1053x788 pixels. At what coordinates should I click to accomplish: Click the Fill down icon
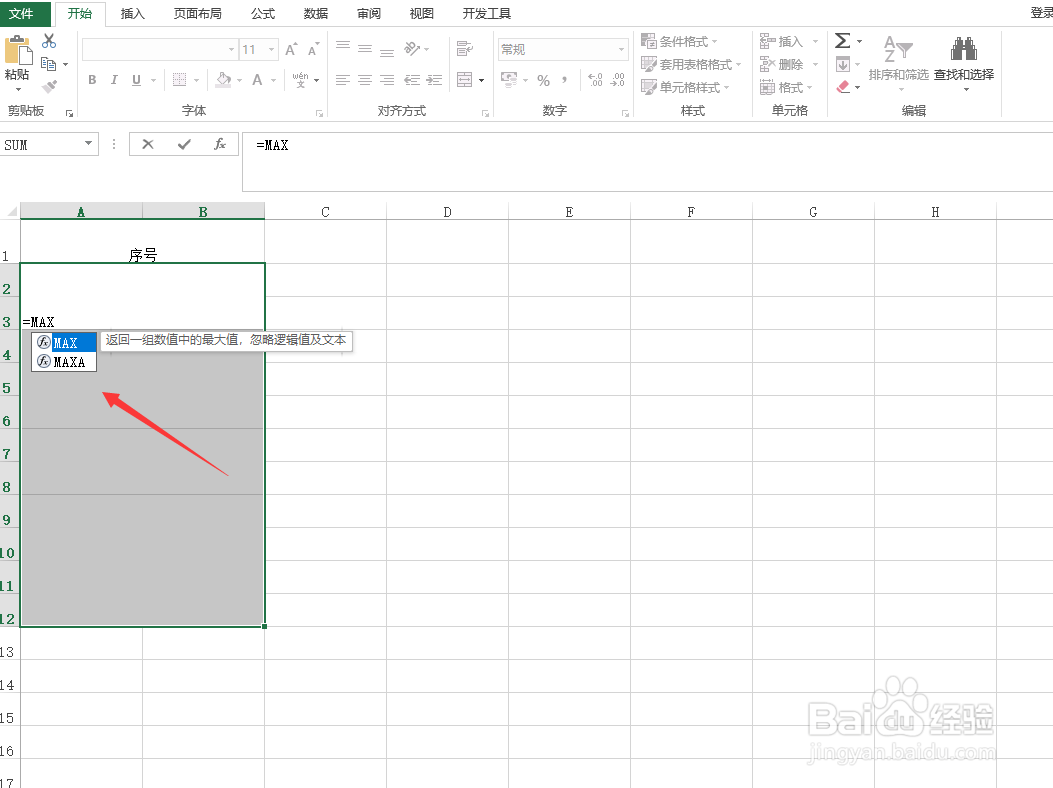pyautogui.click(x=843, y=64)
